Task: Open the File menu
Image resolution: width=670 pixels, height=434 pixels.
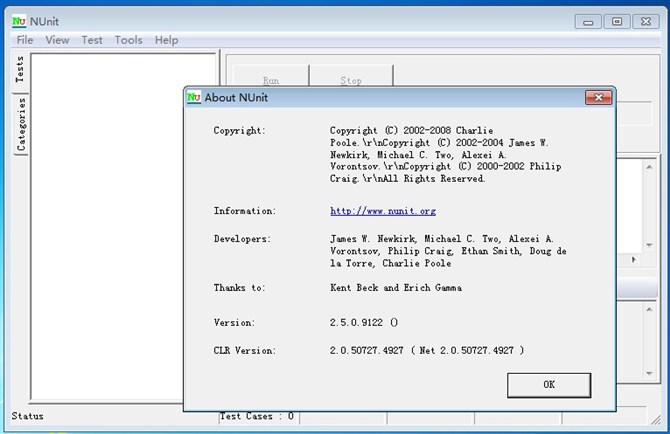Action: click(25, 40)
